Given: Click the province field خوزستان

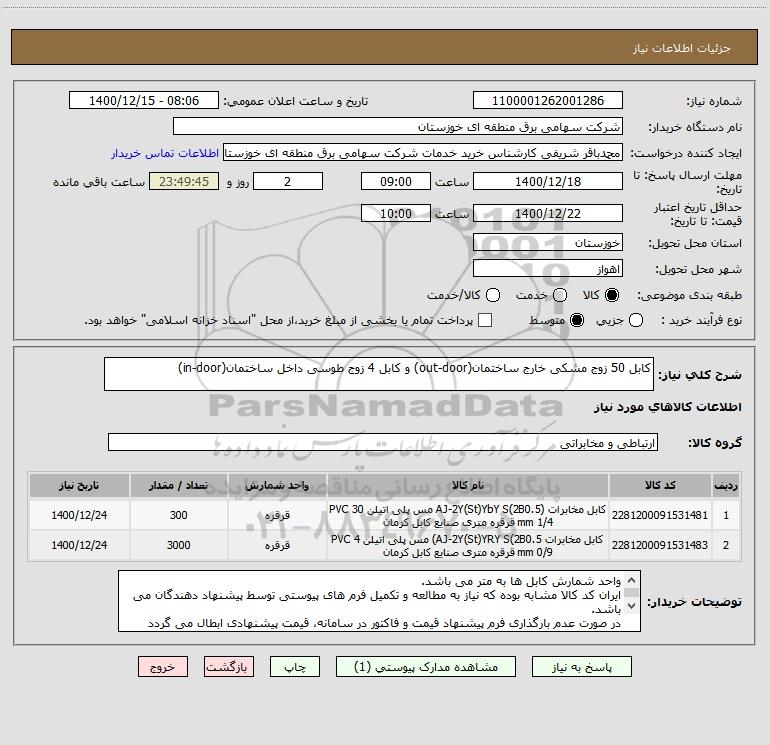Looking at the screenshot, I should coord(548,242).
